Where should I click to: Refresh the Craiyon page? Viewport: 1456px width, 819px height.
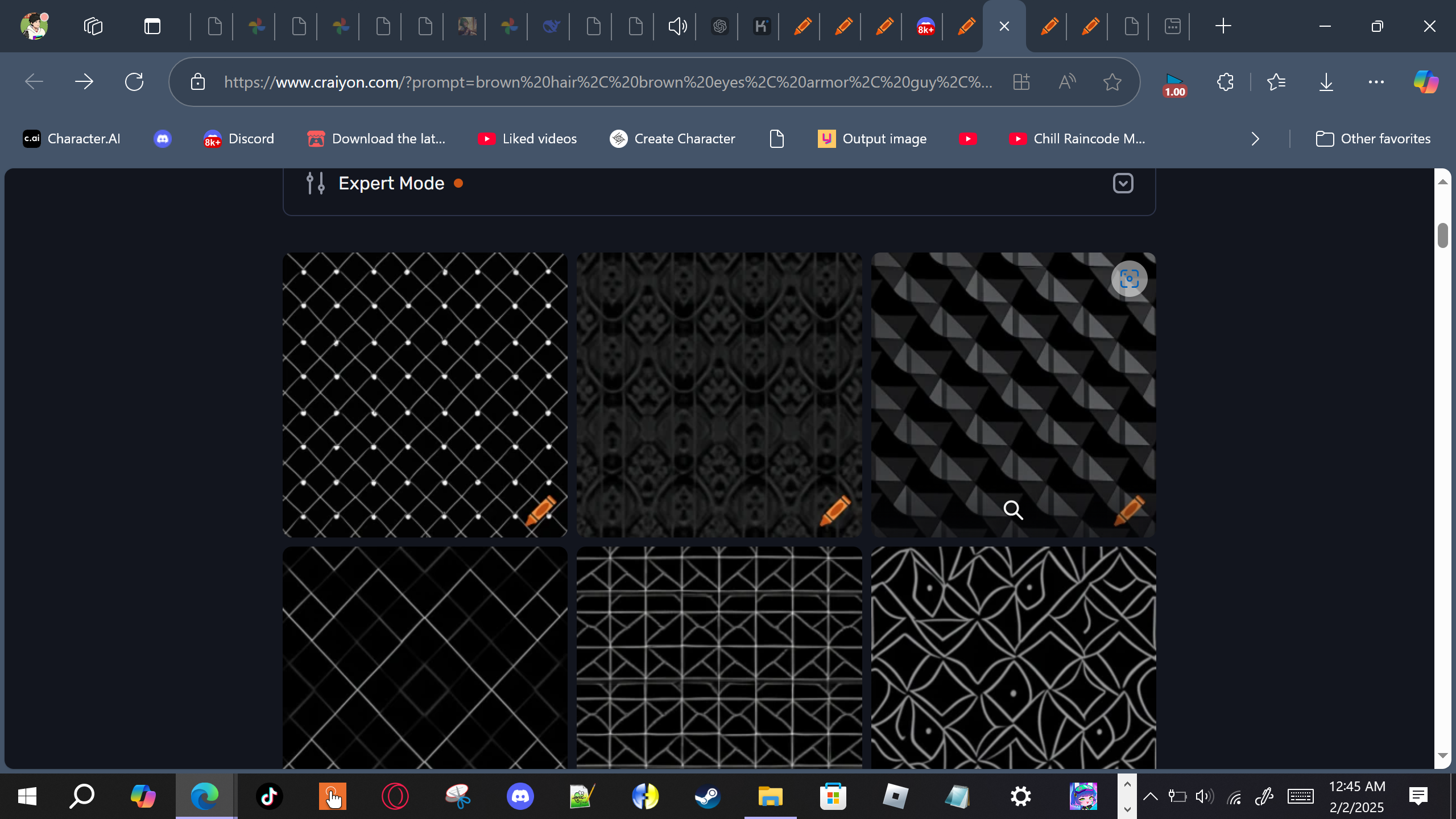tap(134, 82)
